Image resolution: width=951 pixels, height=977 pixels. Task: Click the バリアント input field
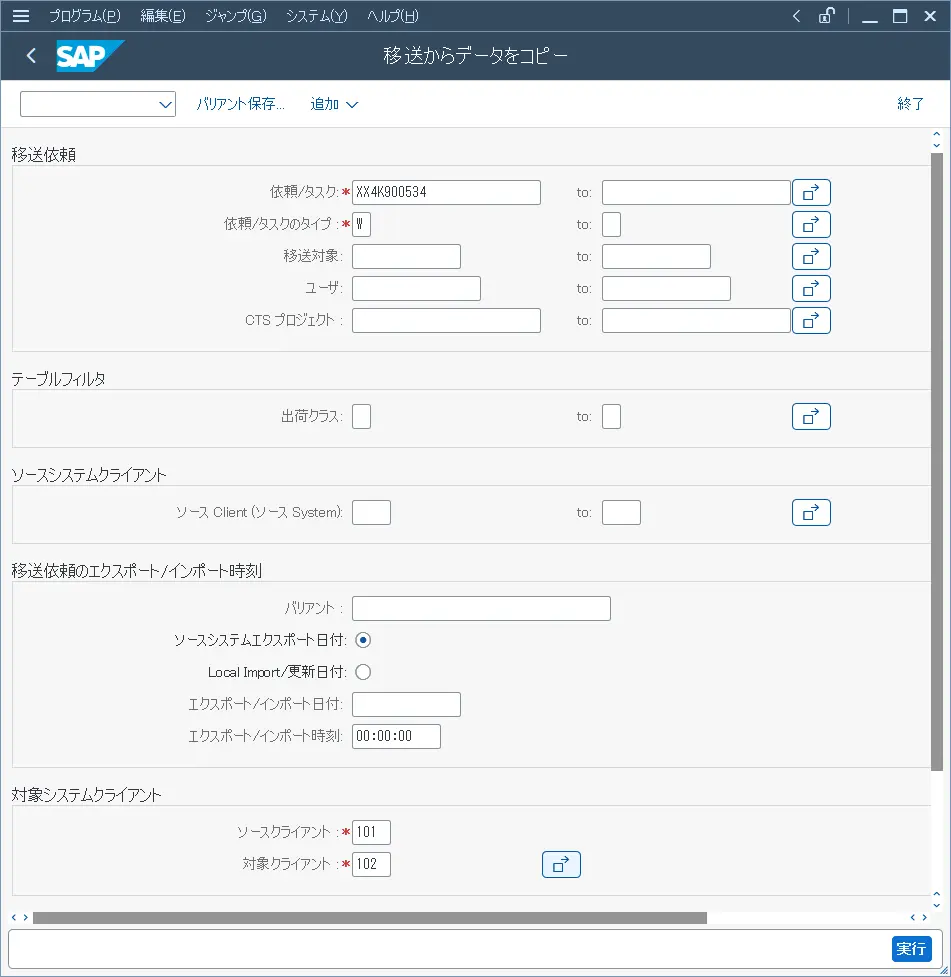pos(481,608)
